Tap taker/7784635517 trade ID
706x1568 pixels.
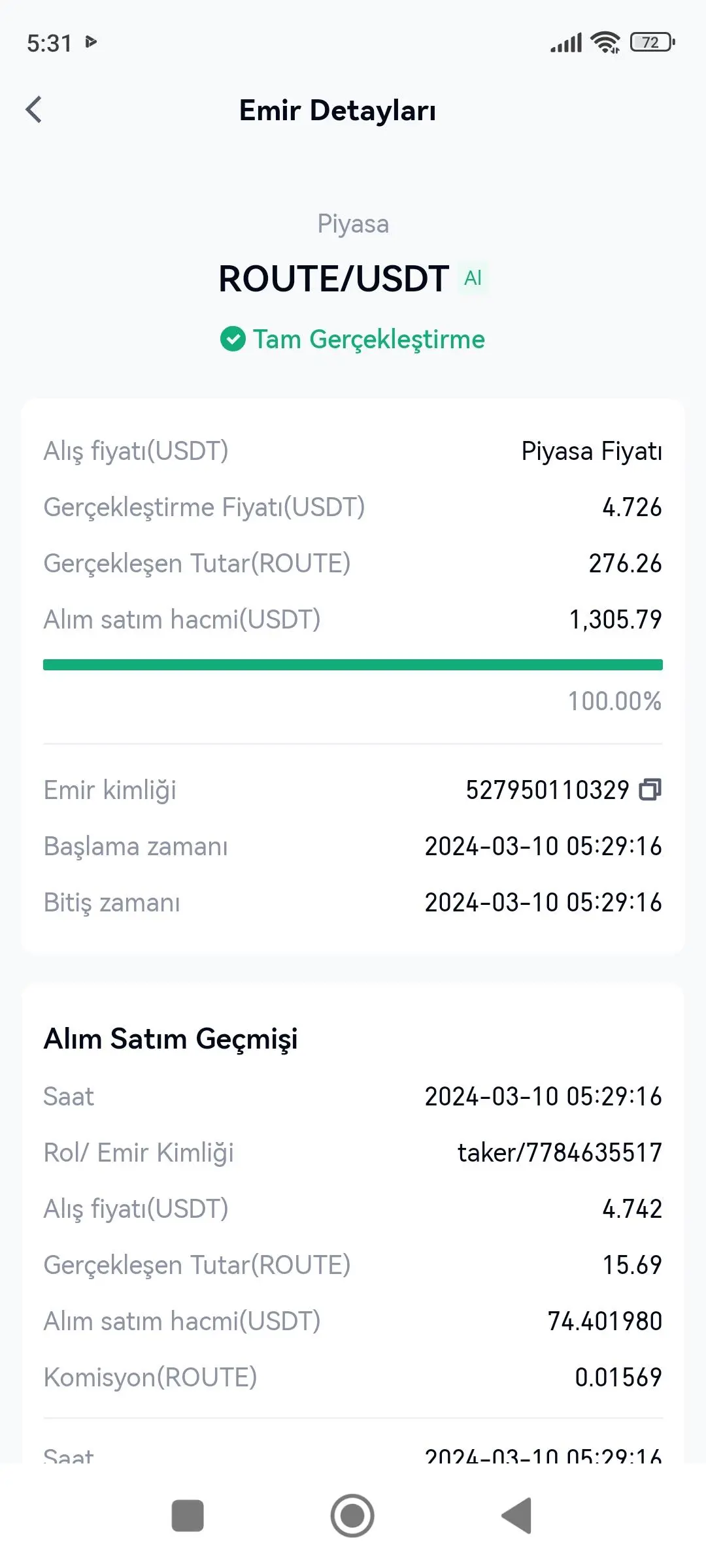(x=560, y=1152)
